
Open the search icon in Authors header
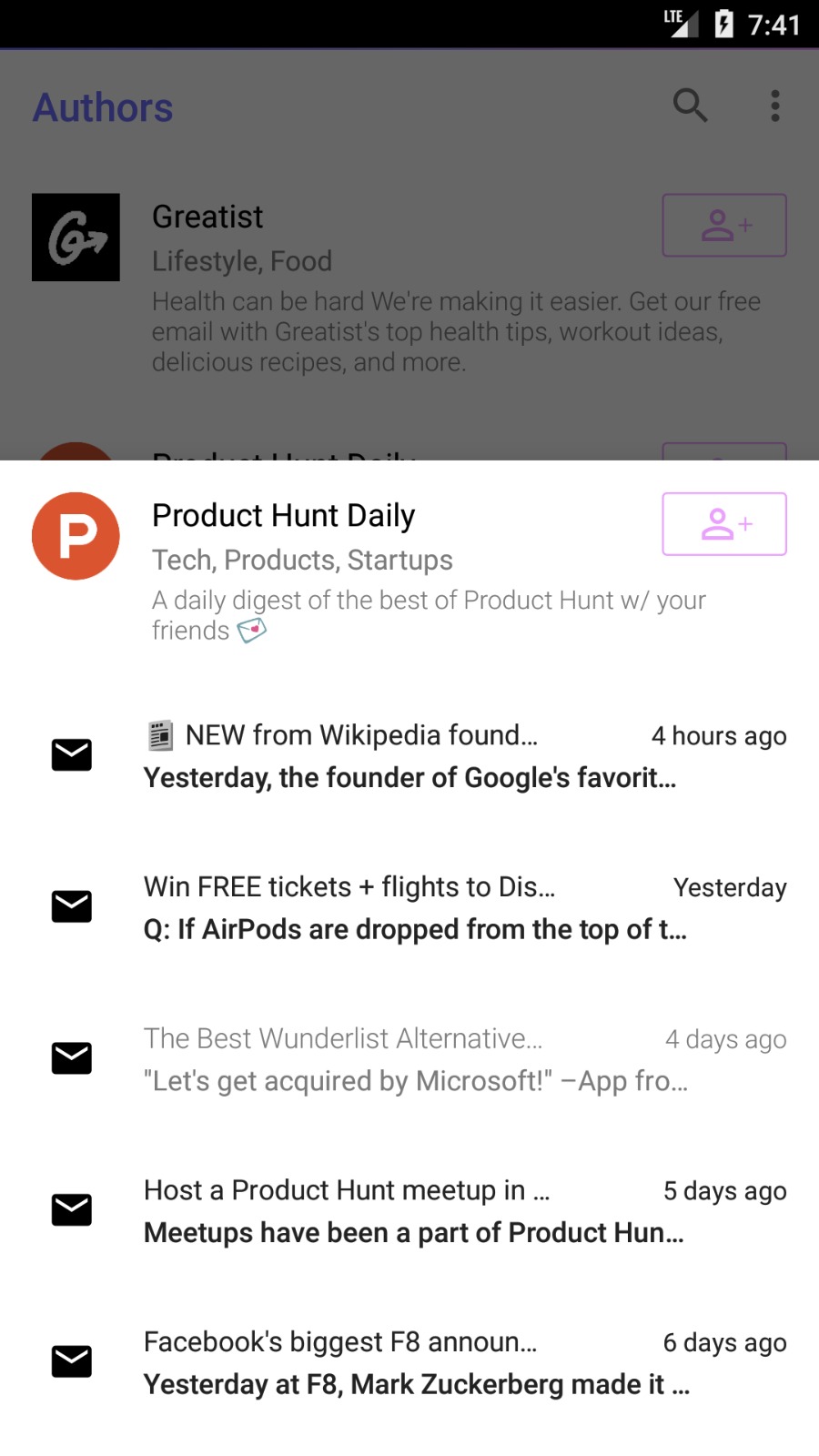[x=690, y=106]
